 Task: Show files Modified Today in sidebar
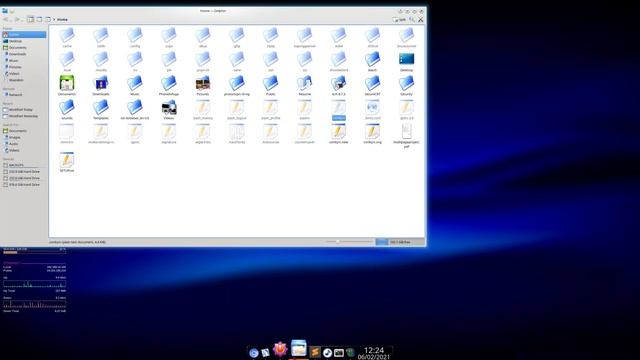(24, 110)
